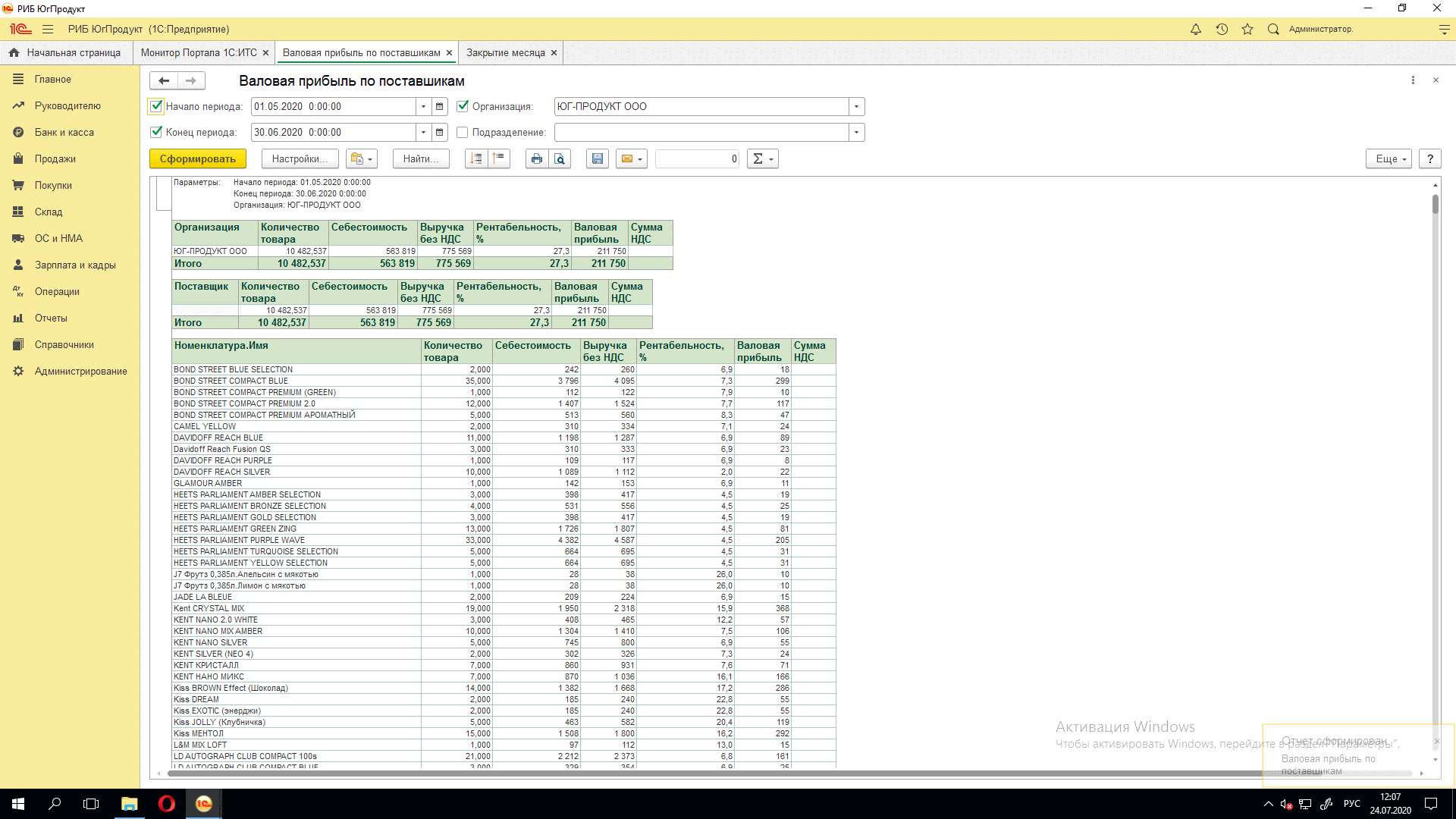Click the Начало периода date field
This screenshot has height=819, width=1456.
334,107
